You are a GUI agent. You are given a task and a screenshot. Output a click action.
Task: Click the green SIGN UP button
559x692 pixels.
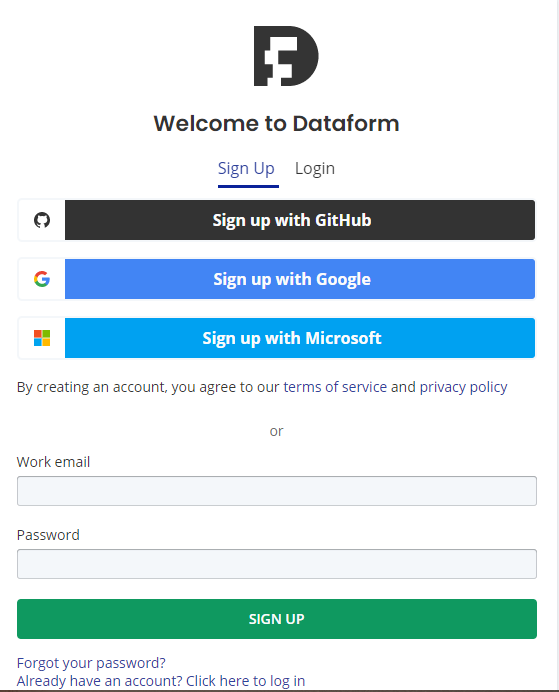tap(277, 619)
